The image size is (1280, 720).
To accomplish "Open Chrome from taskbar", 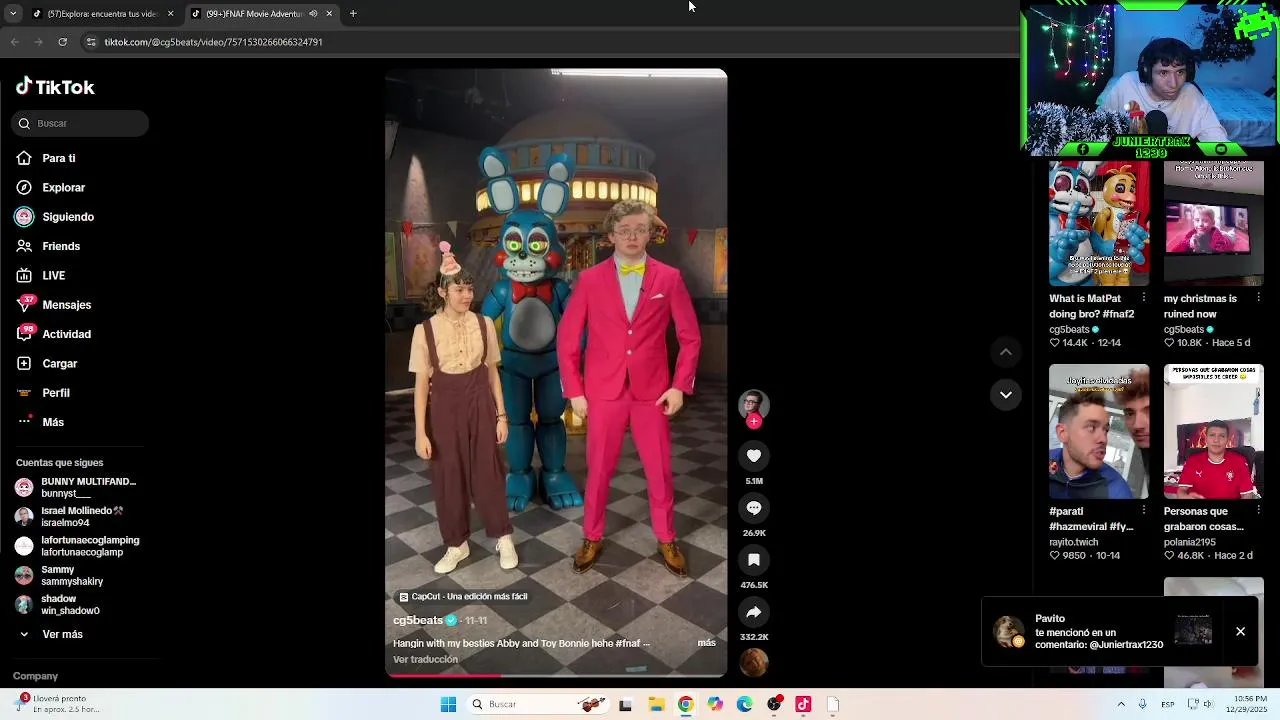I will pyautogui.click(x=685, y=704).
